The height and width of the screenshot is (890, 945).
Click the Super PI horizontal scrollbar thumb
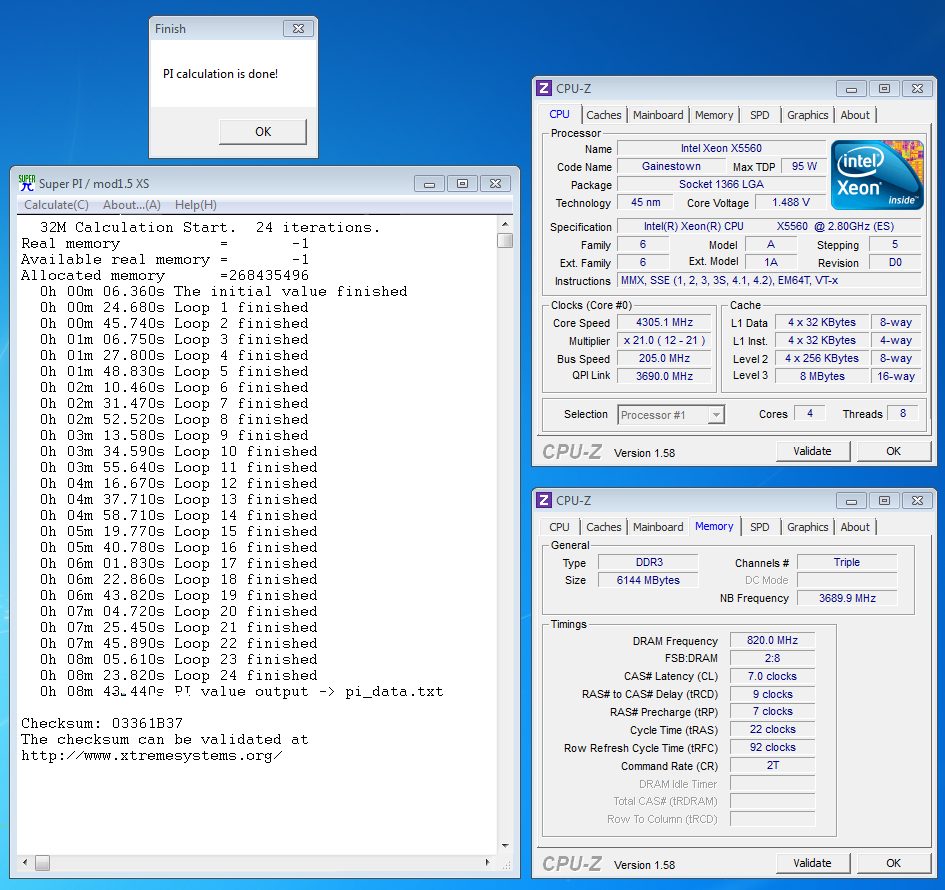[x=42, y=863]
